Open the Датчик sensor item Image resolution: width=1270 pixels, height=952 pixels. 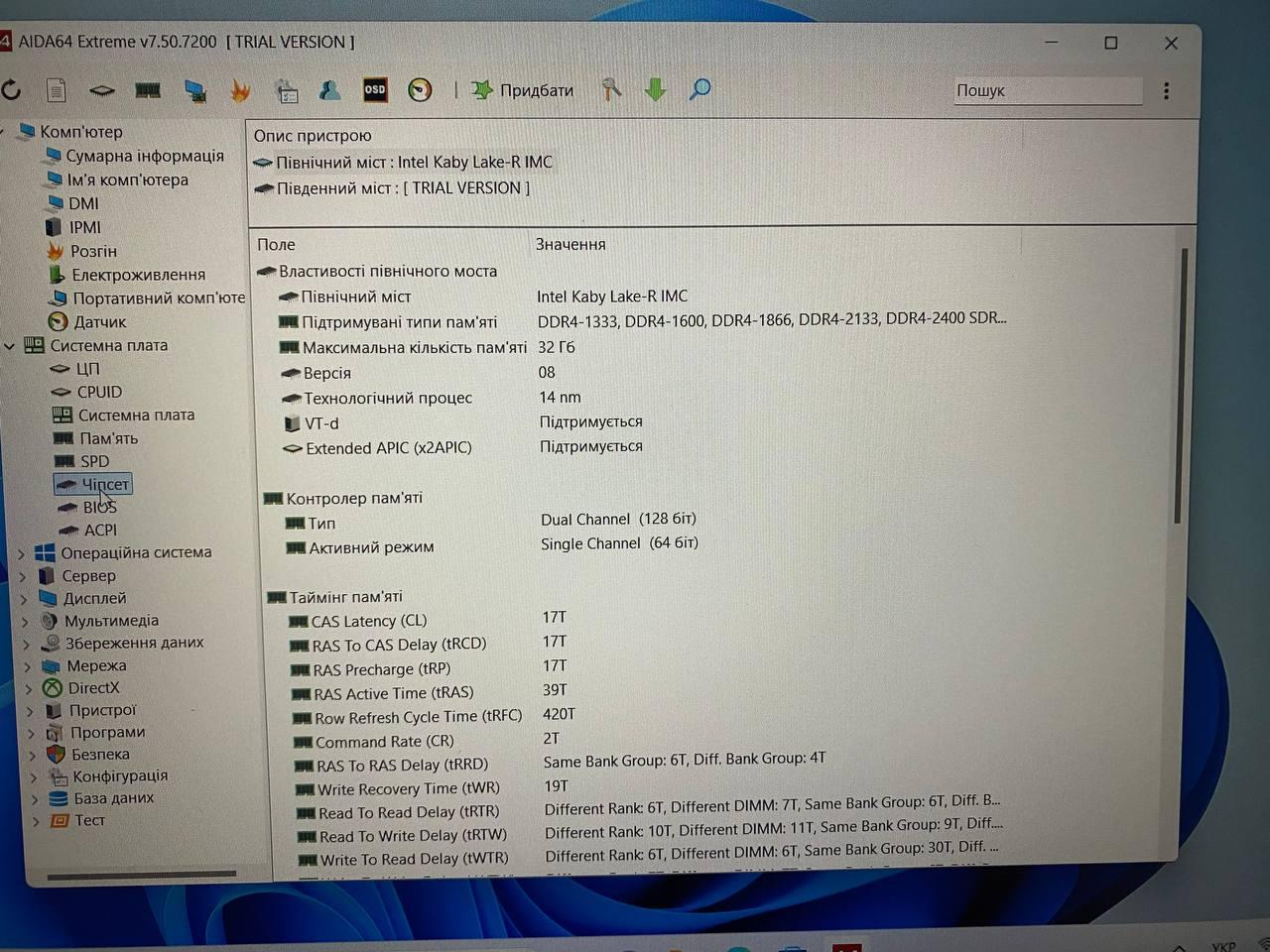coord(99,321)
